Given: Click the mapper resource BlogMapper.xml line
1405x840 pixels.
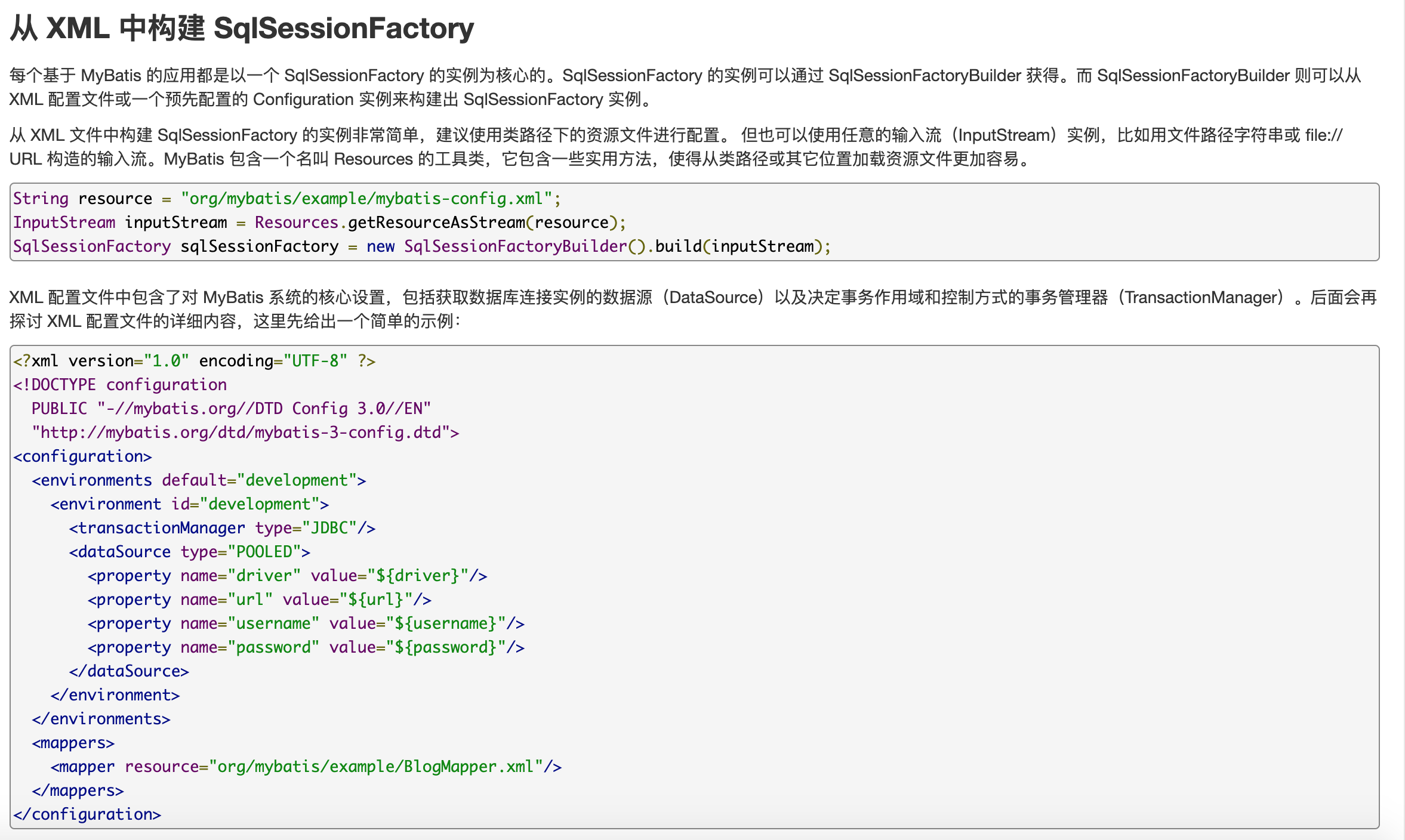Looking at the screenshot, I should (306, 767).
